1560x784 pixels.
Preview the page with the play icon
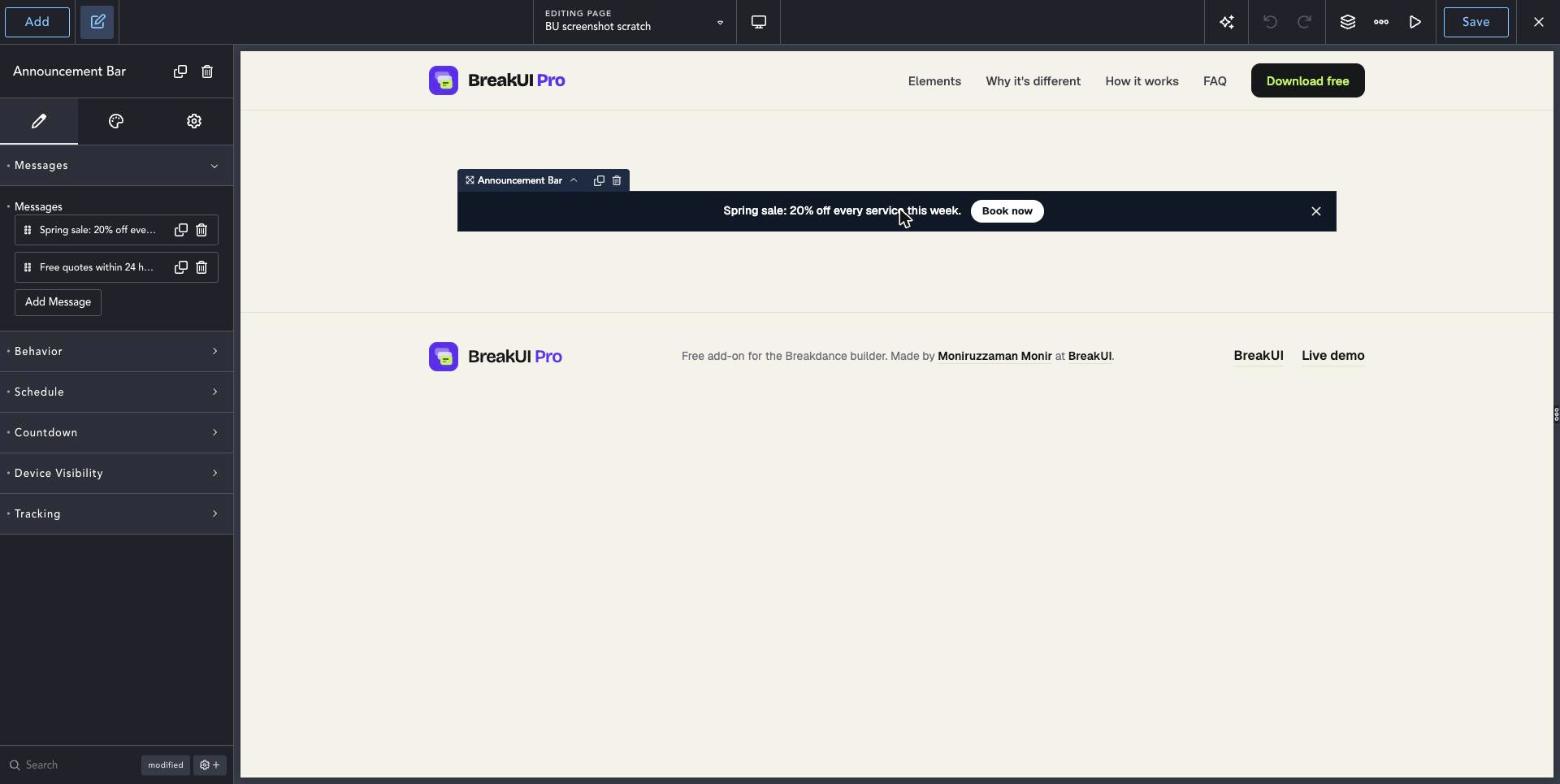[1415, 22]
